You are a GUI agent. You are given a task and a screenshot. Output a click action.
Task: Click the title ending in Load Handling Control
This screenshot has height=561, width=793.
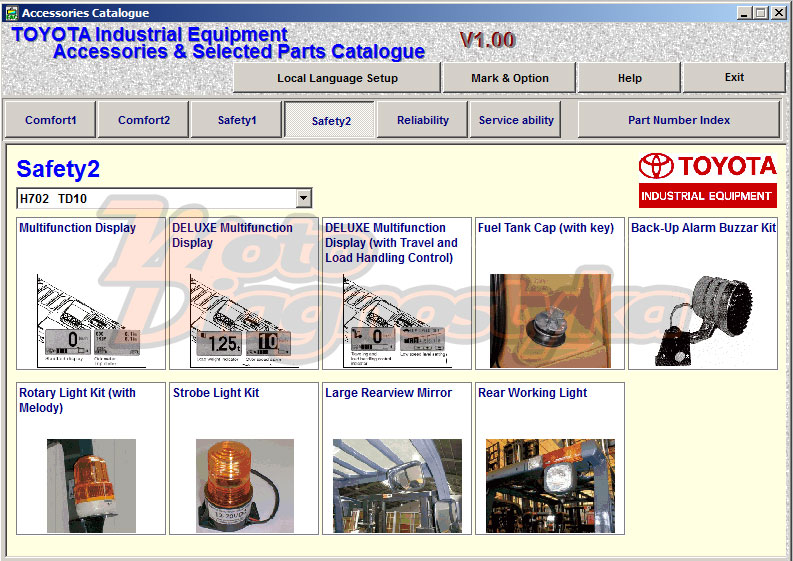click(391, 243)
